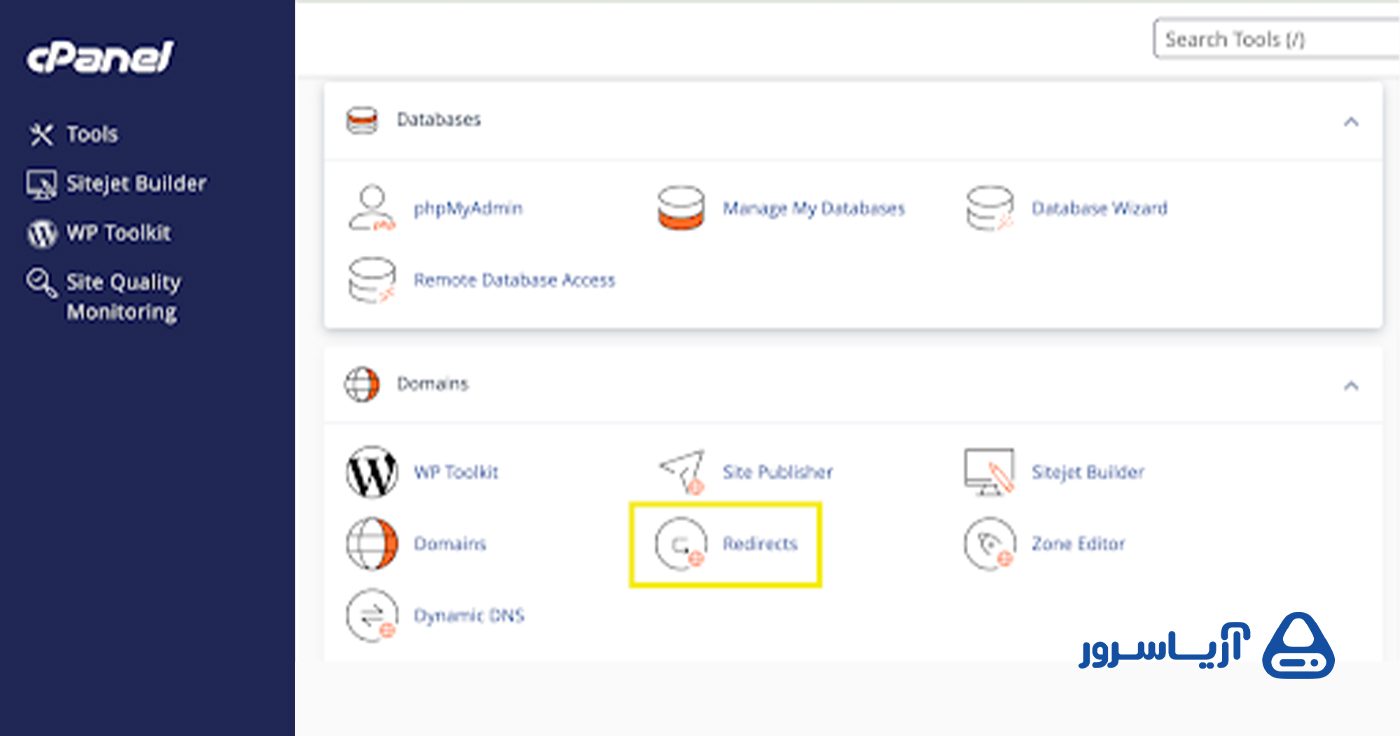The image size is (1400, 736).
Task: Open the Zone Editor link
Action: coord(1078,544)
